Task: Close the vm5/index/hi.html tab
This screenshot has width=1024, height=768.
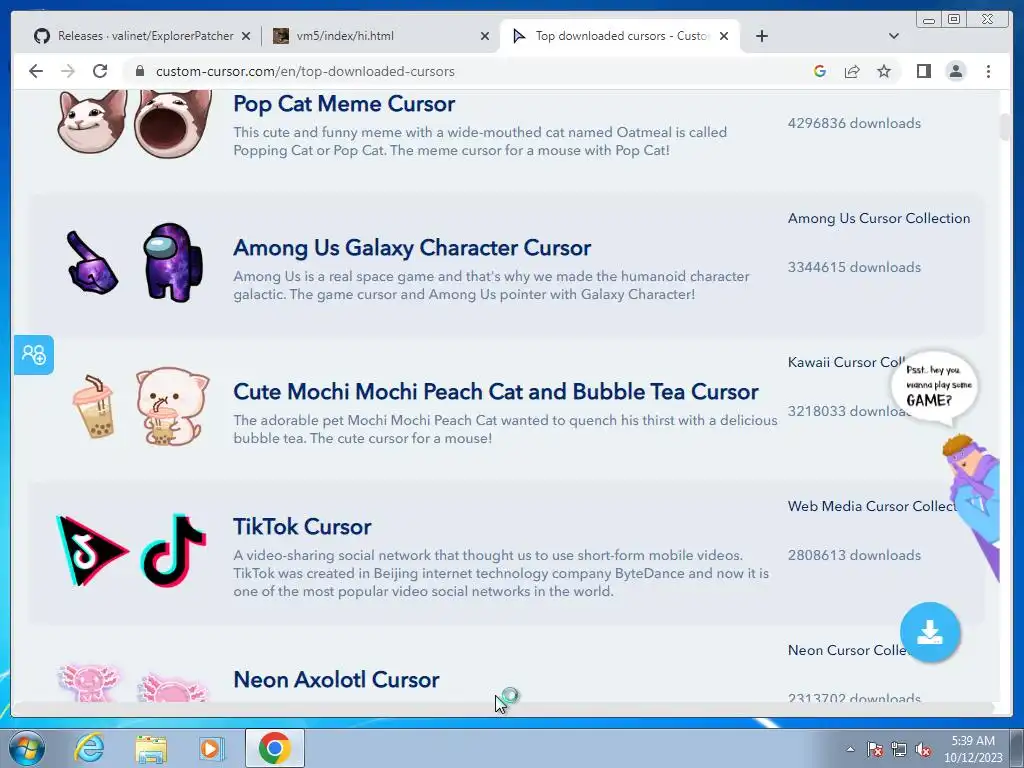Action: pyautogui.click(x=485, y=36)
